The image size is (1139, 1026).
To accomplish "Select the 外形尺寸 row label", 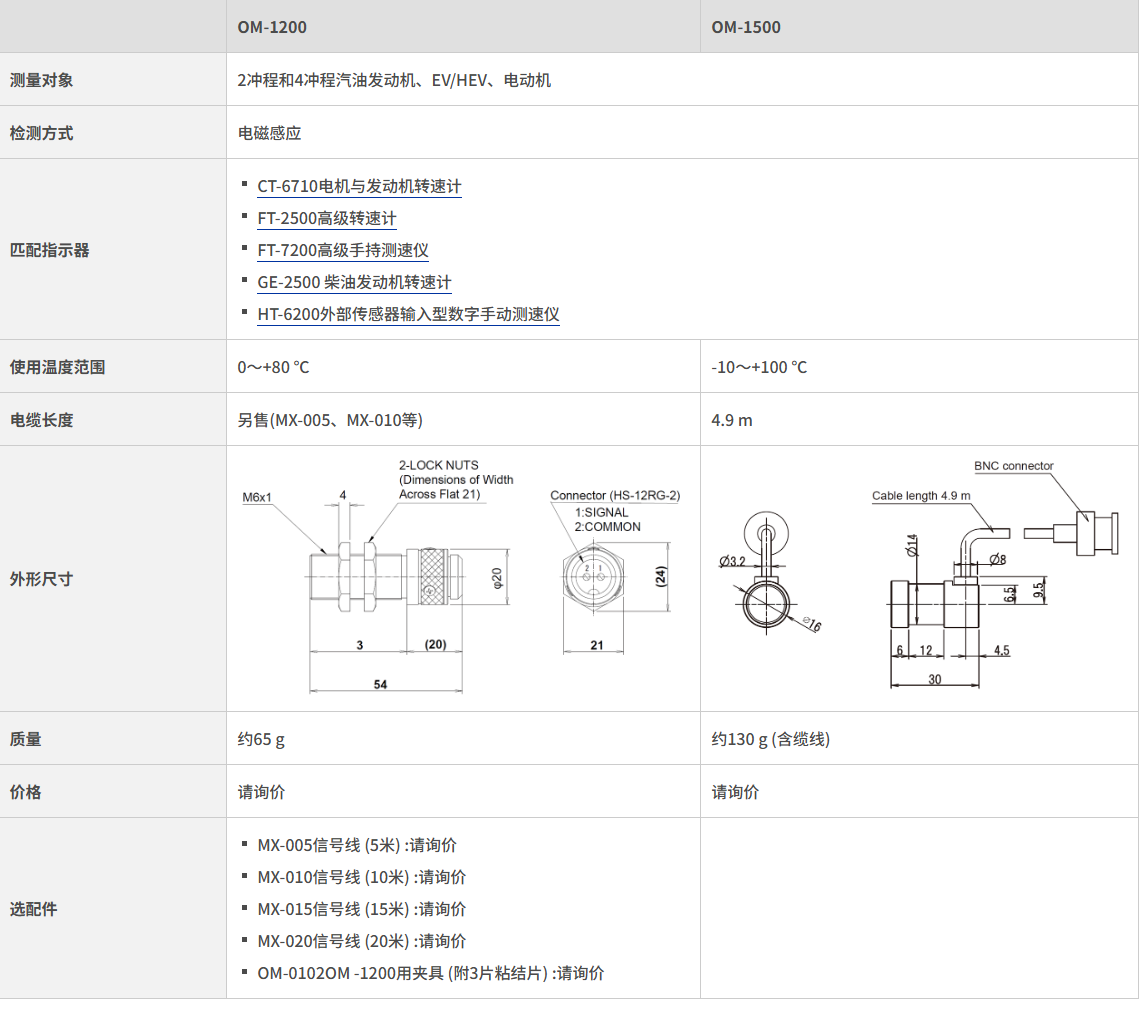I will coord(41,579).
